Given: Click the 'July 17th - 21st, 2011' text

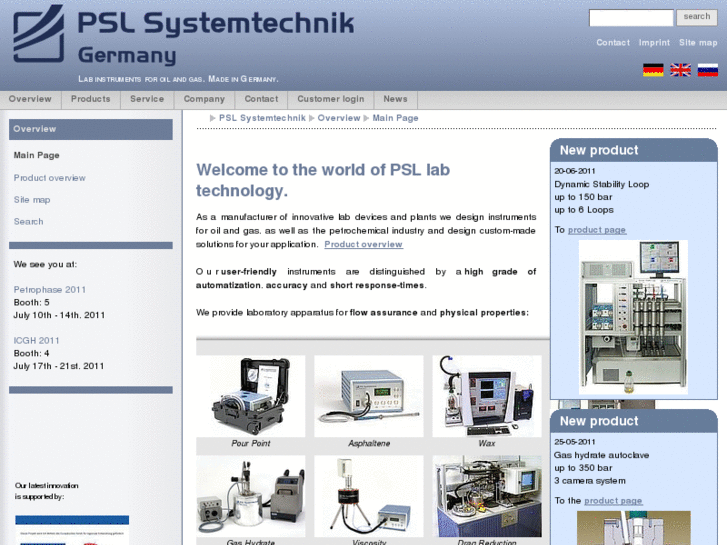Looking at the screenshot, I should [x=59, y=366].
